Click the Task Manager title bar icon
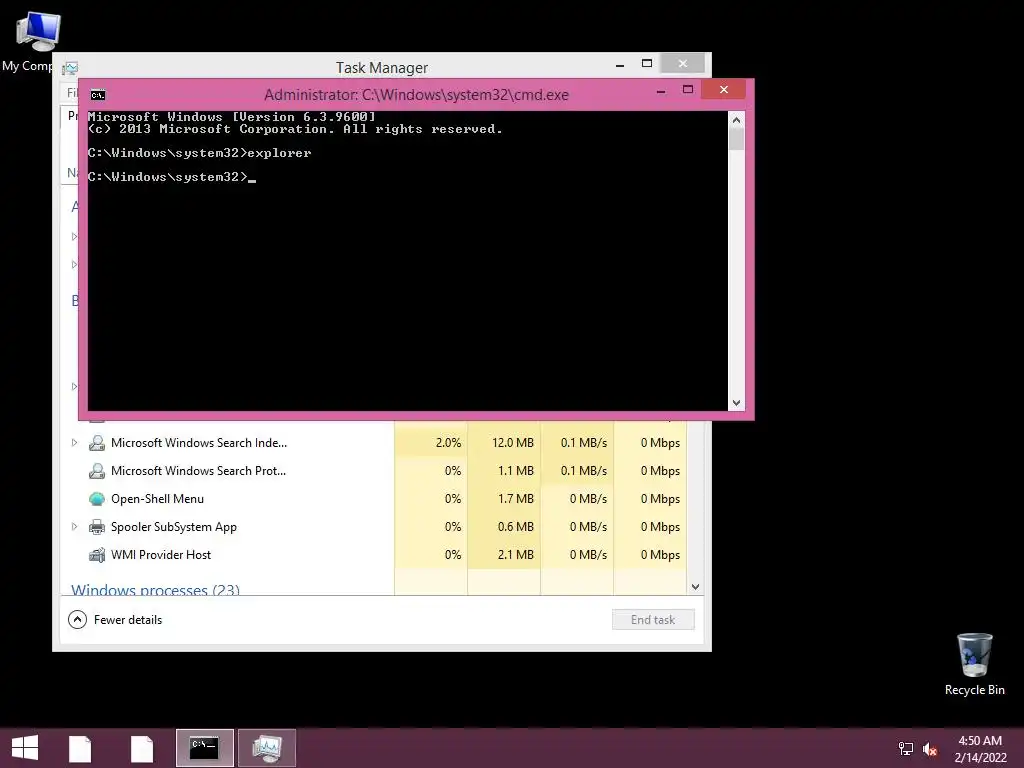1024x768 pixels. (70, 68)
